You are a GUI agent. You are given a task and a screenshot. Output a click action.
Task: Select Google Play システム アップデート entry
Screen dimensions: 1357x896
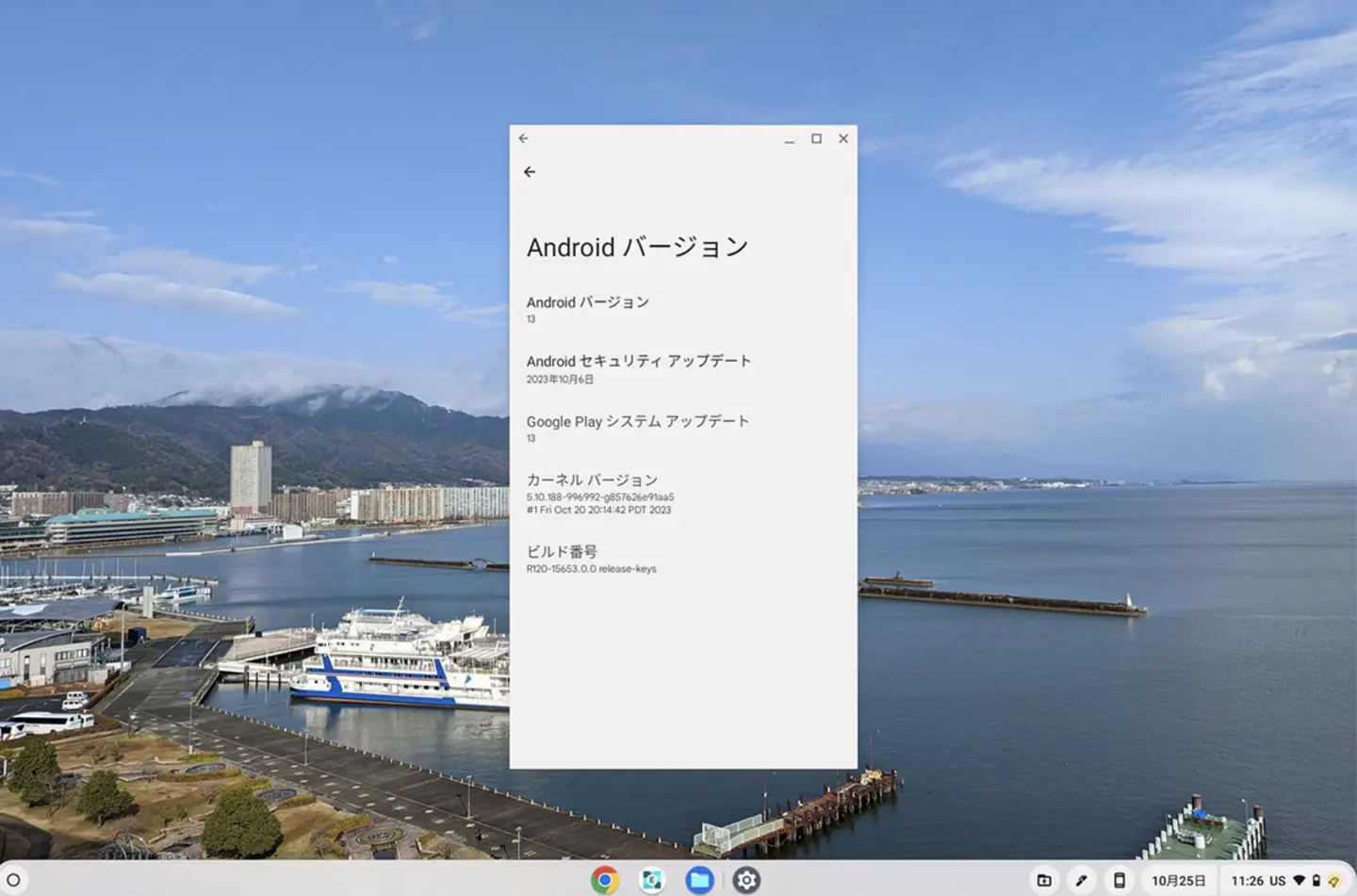pyautogui.click(x=683, y=429)
